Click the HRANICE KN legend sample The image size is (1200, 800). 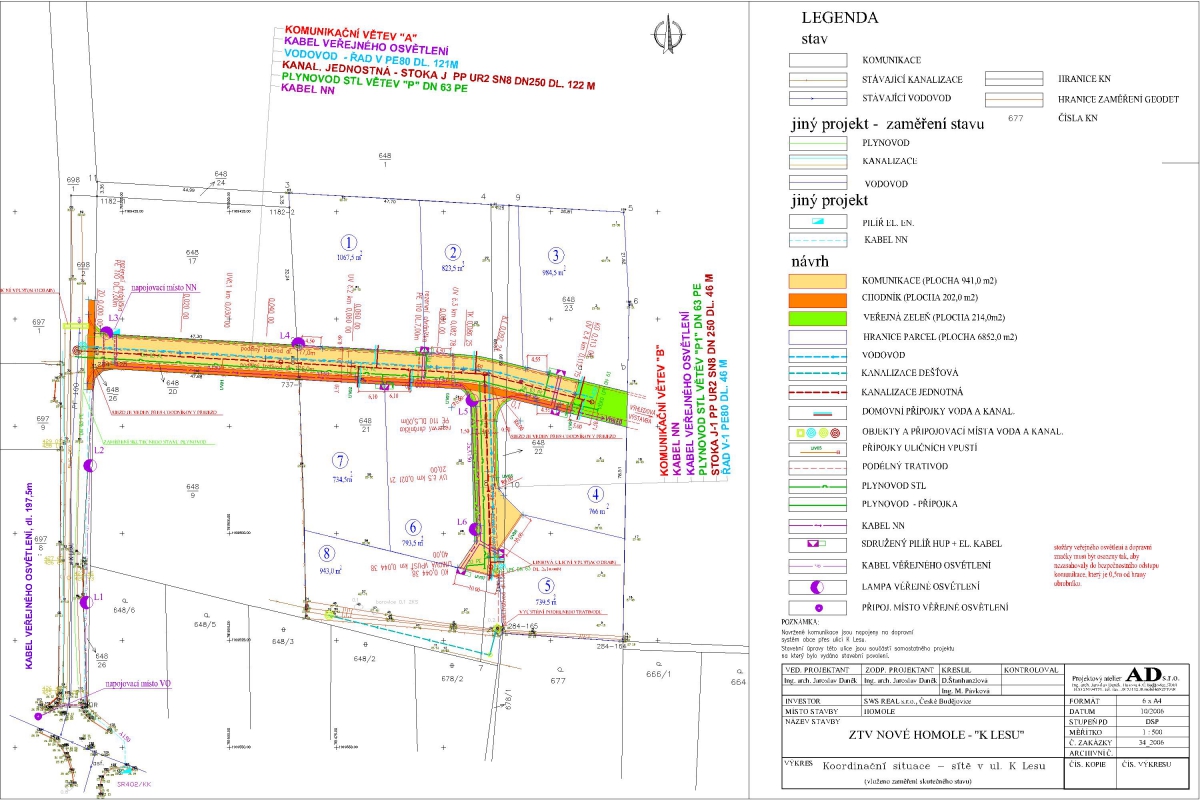[1015, 79]
